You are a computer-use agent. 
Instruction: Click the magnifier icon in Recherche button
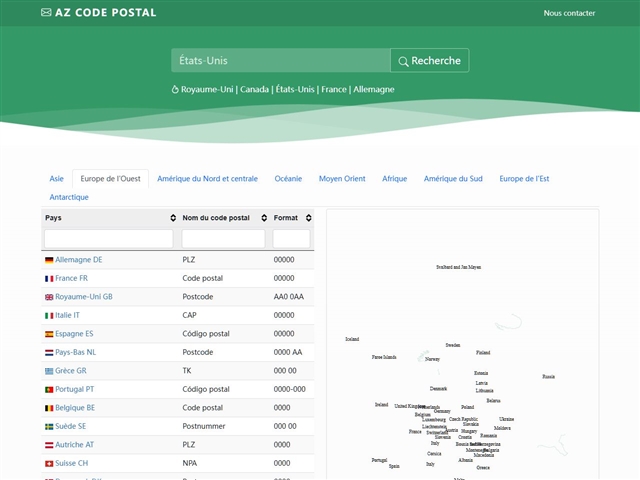pos(403,61)
